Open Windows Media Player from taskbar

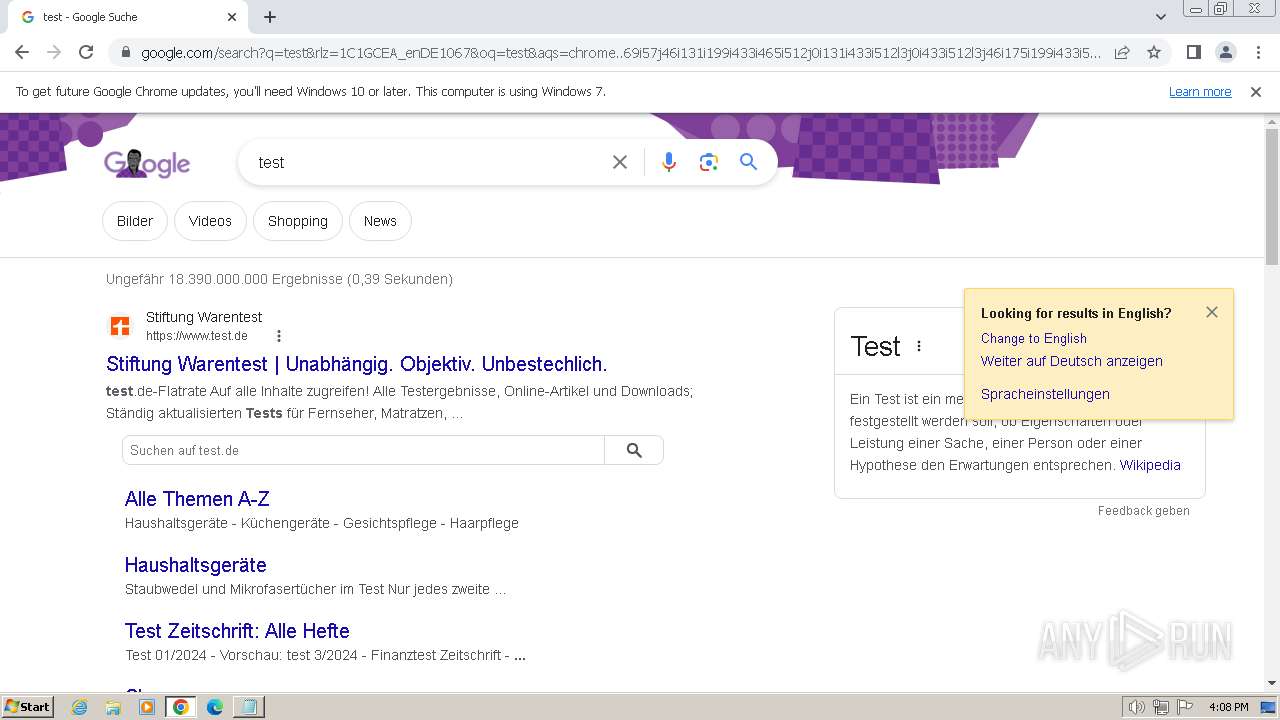click(147, 707)
